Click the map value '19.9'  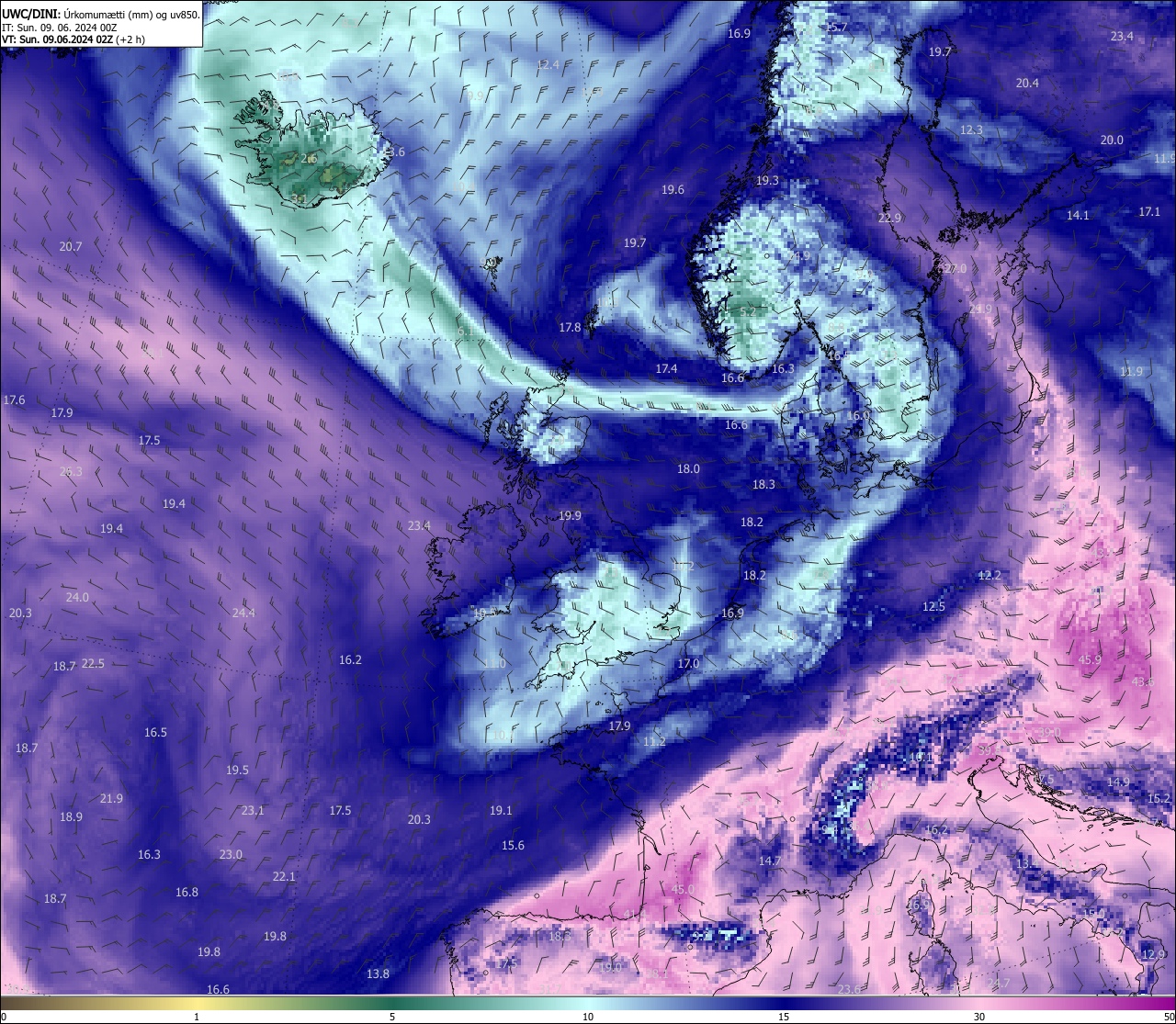(570, 515)
